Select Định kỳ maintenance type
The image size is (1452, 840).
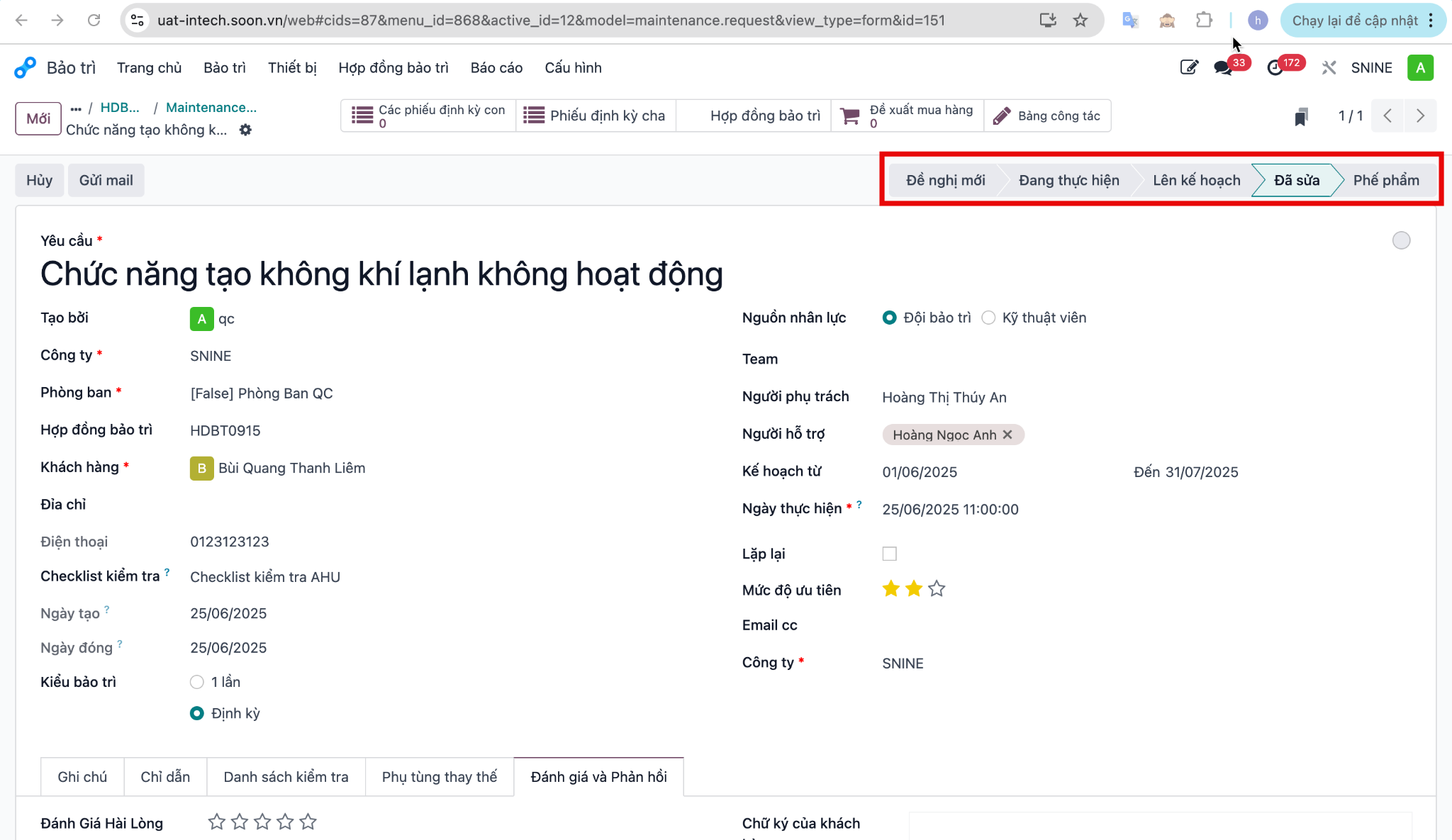click(x=197, y=713)
